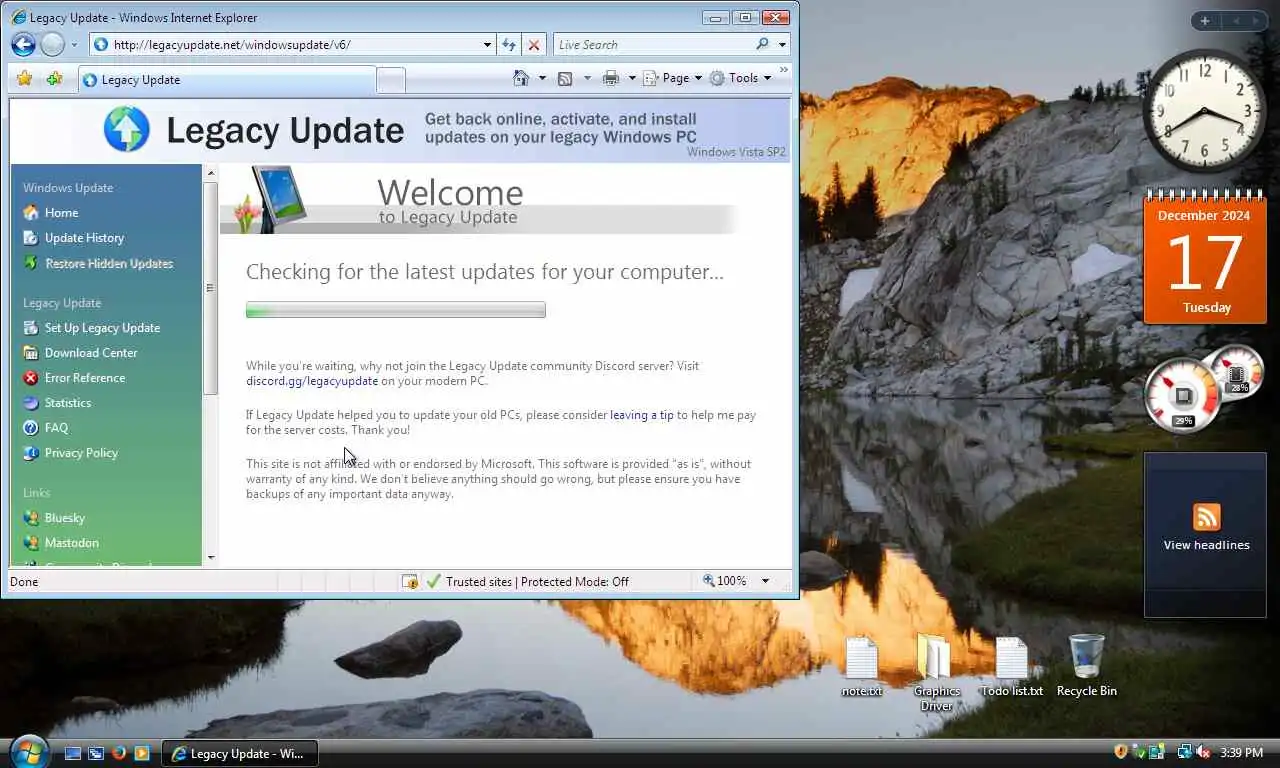Image resolution: width=1280 pixels, height=768 pixels.
Task: Click Restore Hidden Updates link
Action: (x=109, y=263)
